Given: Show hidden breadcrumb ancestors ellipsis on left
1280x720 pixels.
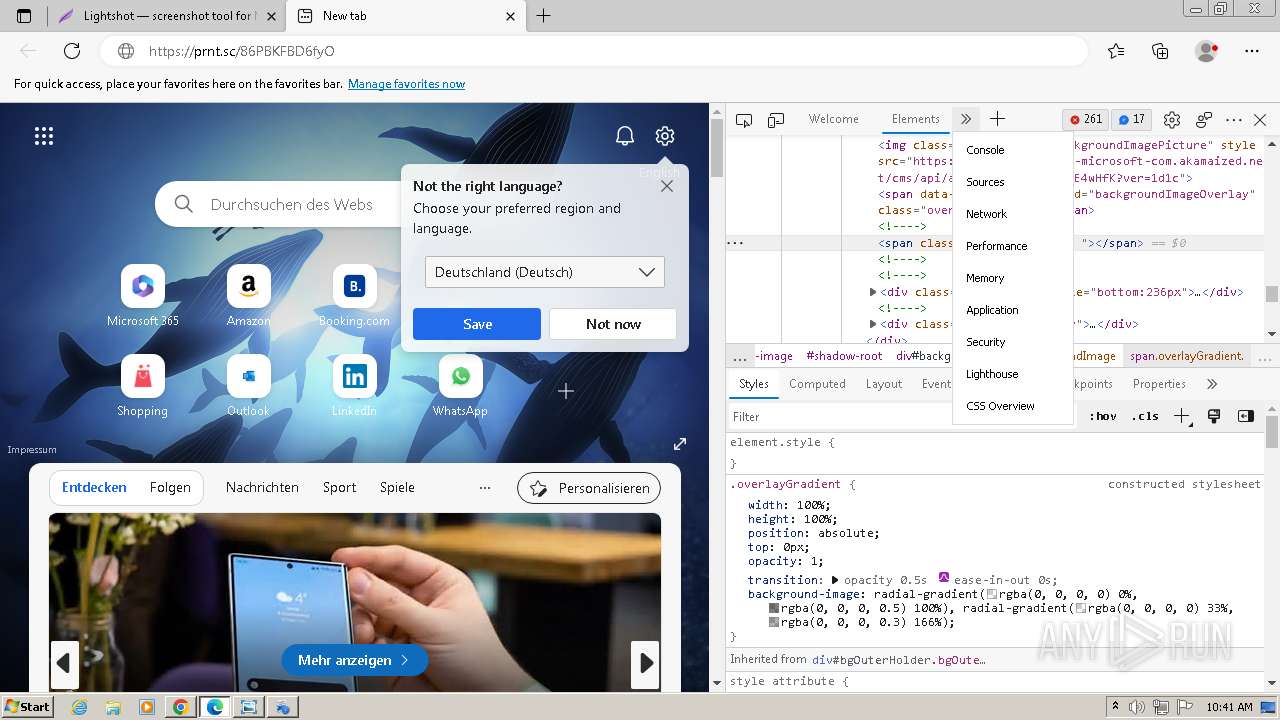Looking at the screenshot, I should [740, 356].
